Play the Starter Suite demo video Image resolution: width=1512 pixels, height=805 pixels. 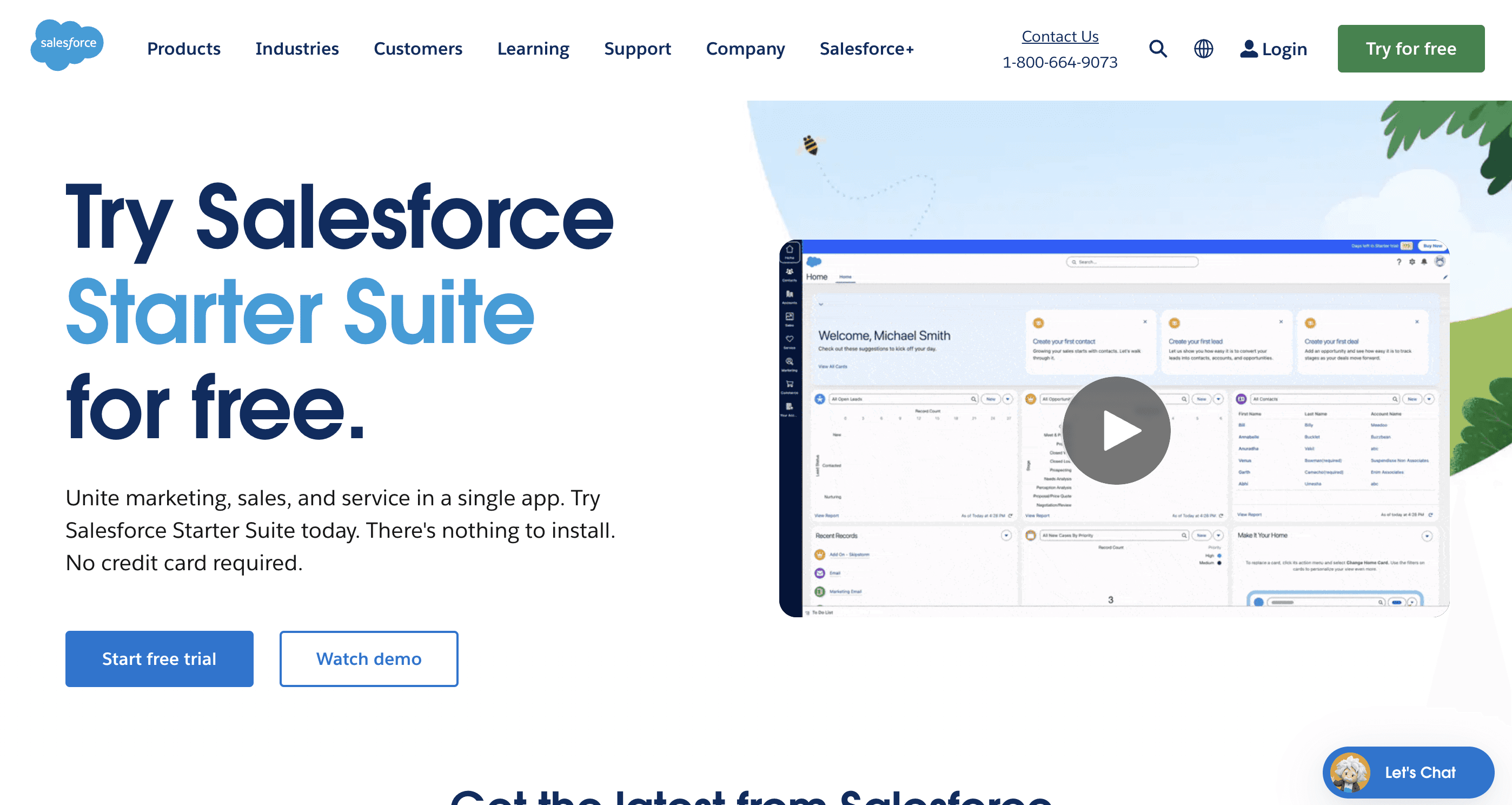point(1116,431)
